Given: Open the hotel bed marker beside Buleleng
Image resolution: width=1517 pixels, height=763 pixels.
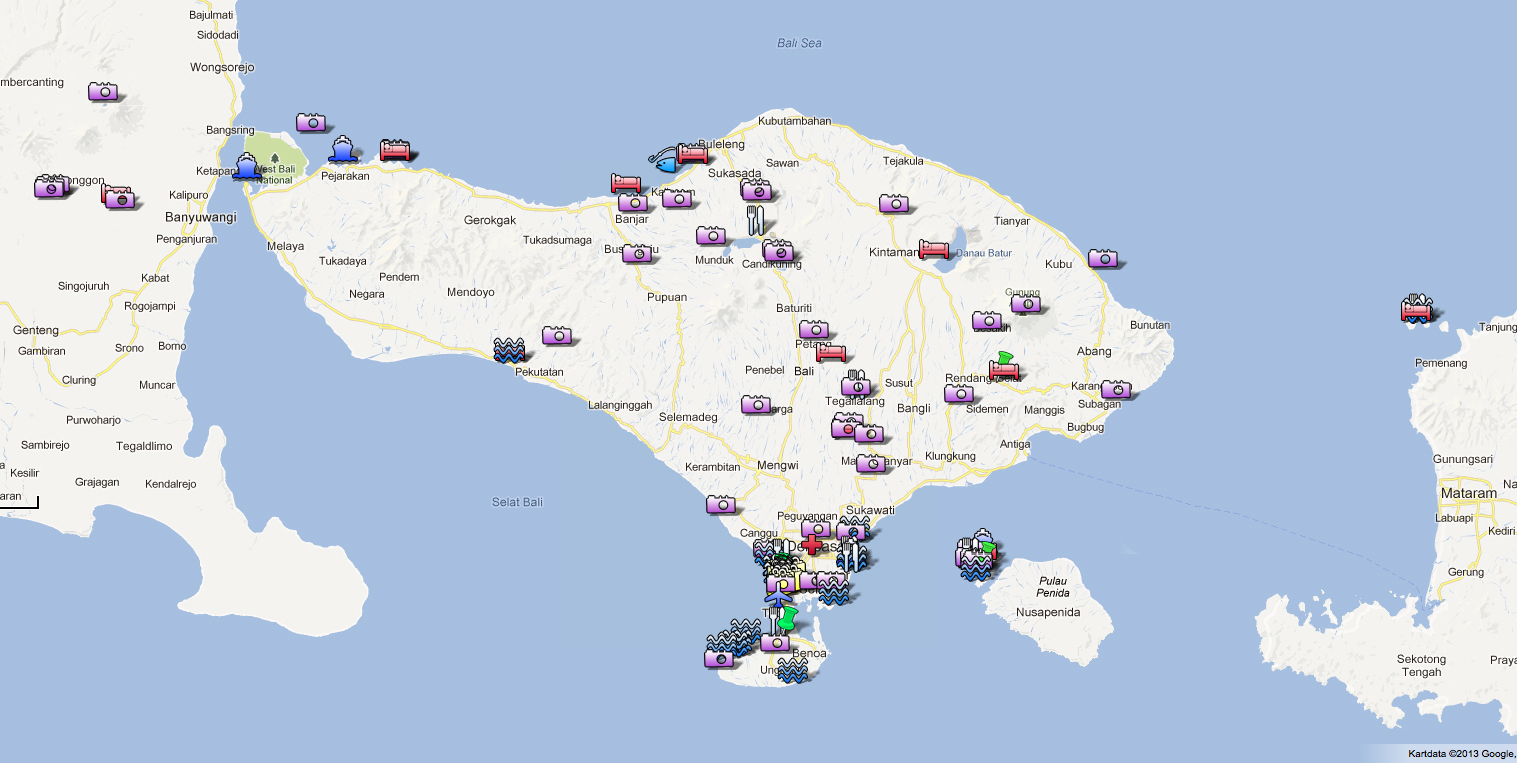Looking at the screenshot, I should 692,153.
